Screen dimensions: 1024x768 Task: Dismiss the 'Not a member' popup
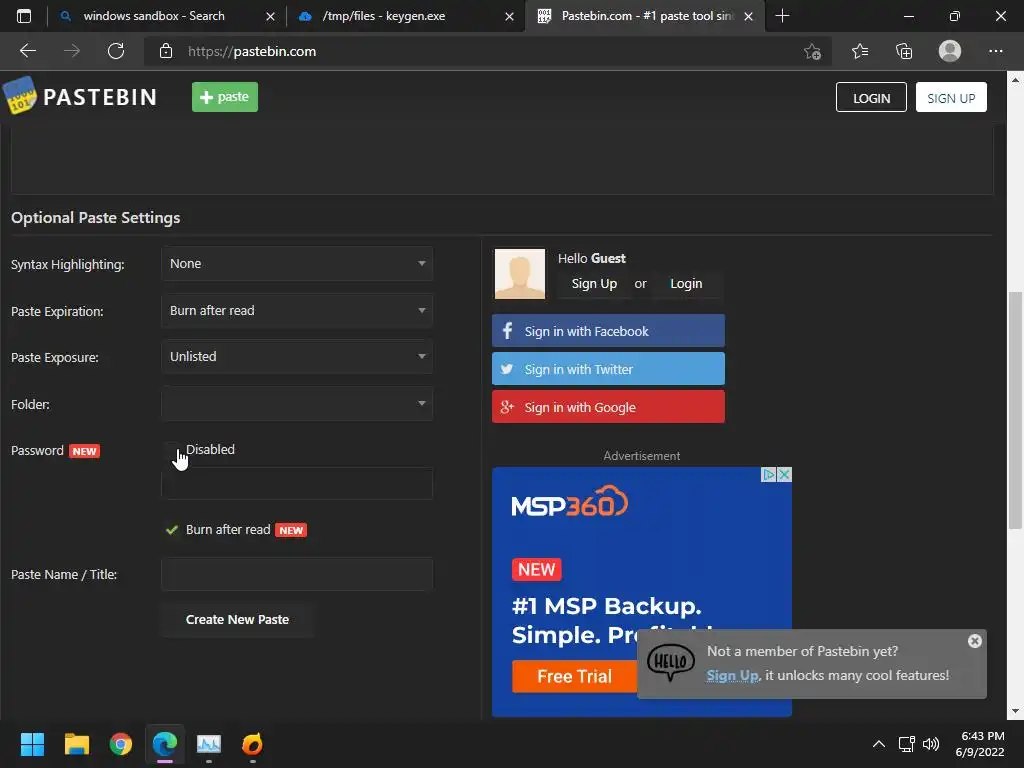[x=974, y=641]
